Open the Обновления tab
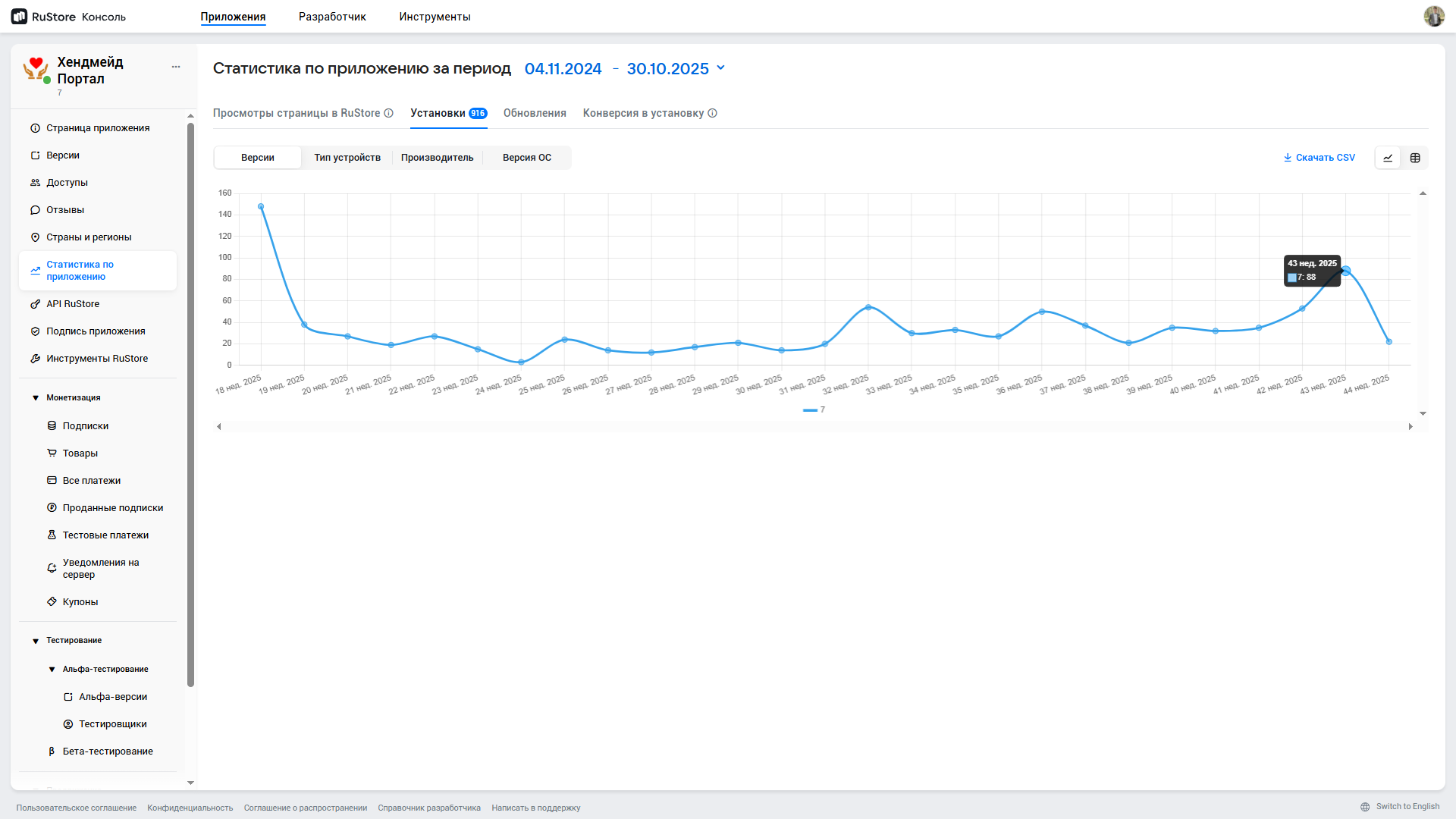The image size is (1456, 819). click(x=535, y=114)
